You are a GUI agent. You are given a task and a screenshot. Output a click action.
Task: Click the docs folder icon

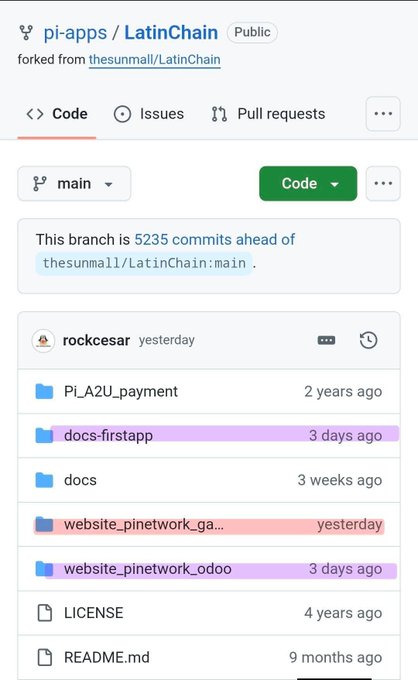point(44,480)
